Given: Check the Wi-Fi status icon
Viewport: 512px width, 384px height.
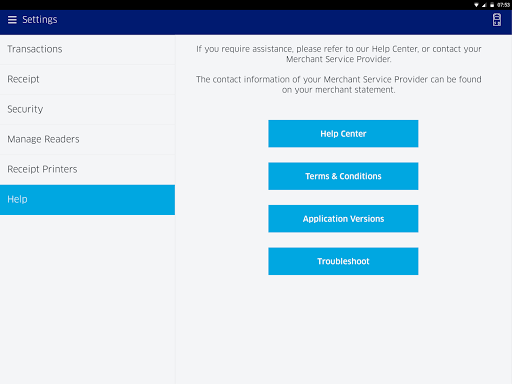Looking at the screenshot, I should (476, 5).
